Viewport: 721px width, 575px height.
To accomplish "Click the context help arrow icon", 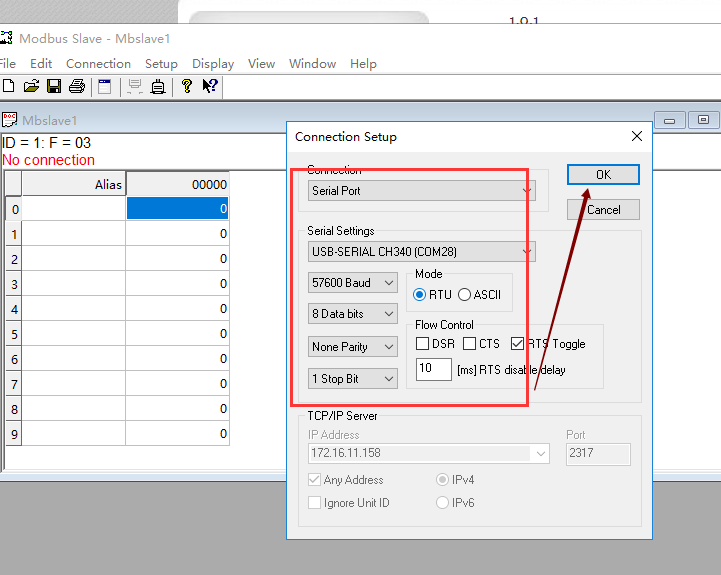I will pos(210,87).
